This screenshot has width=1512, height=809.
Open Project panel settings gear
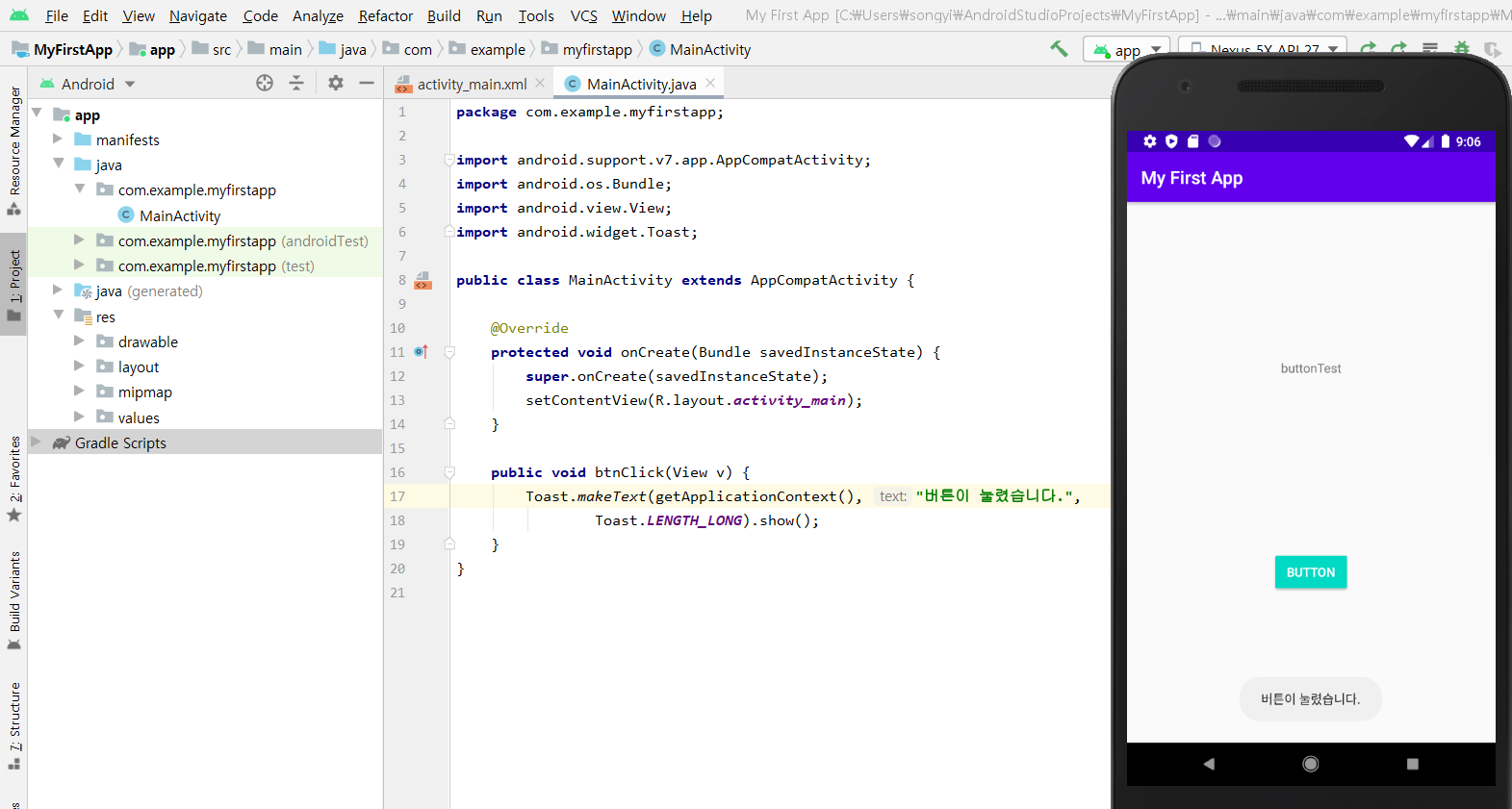(x=335, y=84)
